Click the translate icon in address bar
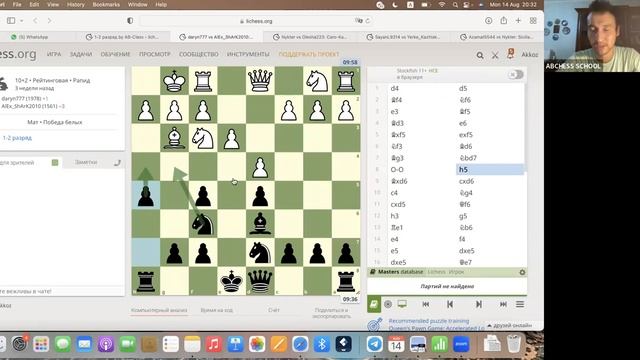This screenshot has width=640, height=360. click(x=359, y=20)
